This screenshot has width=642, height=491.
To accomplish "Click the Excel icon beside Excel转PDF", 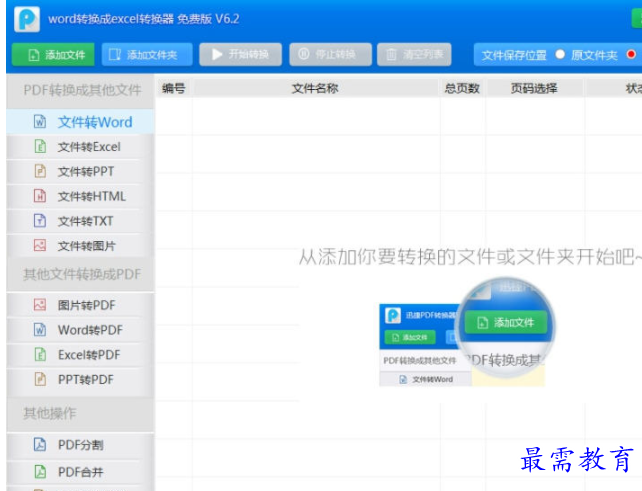I will coord(40,354).
